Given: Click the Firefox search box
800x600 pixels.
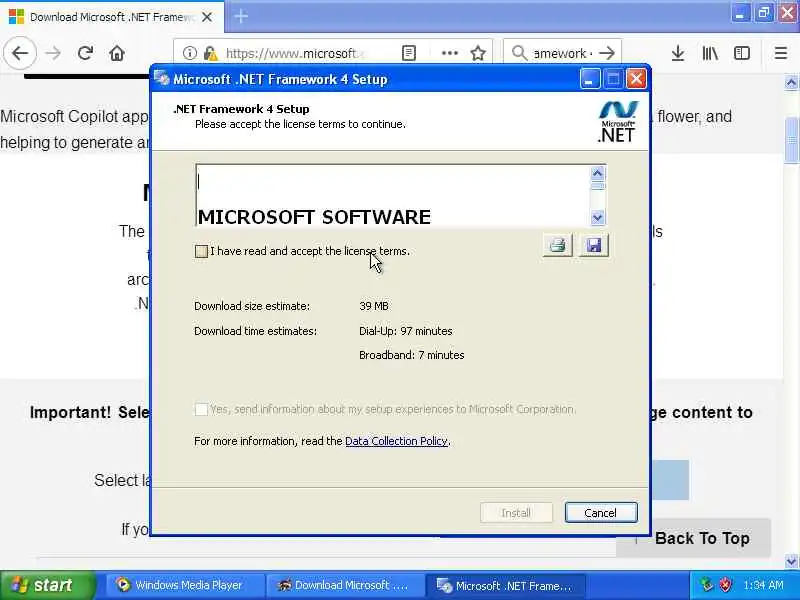Looking at the screenshot, I should click(x=561, y=53).
